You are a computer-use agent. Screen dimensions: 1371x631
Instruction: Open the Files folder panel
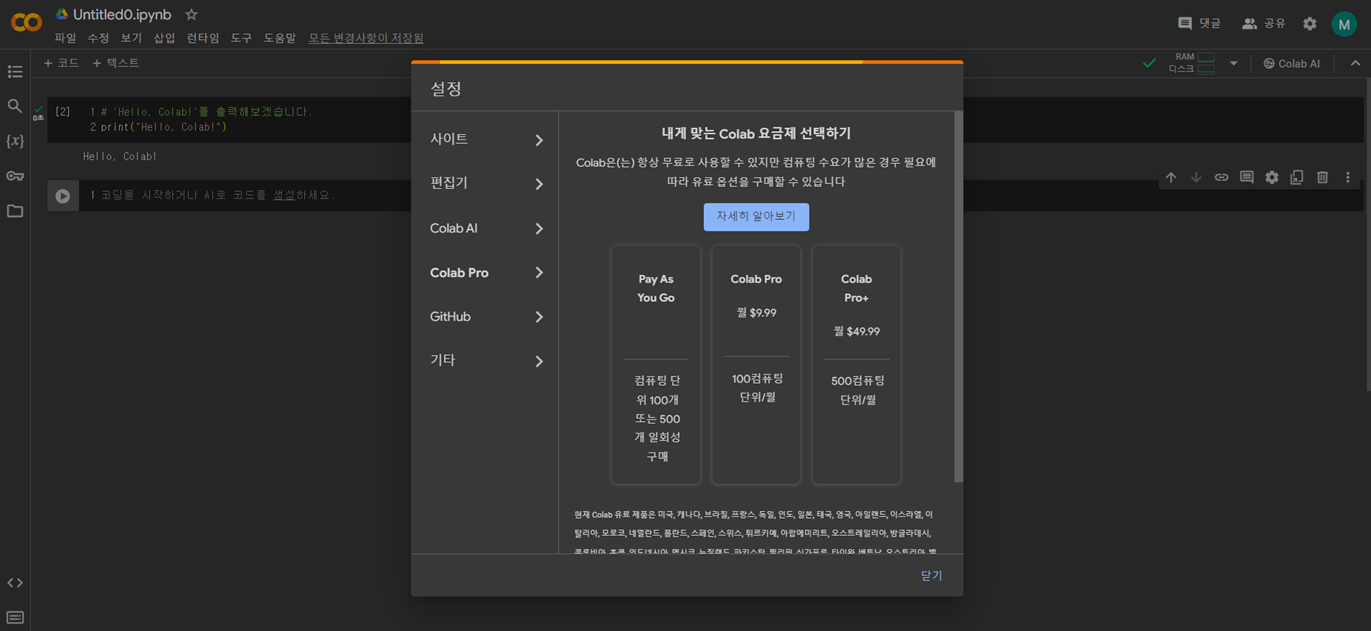(15, 212)
